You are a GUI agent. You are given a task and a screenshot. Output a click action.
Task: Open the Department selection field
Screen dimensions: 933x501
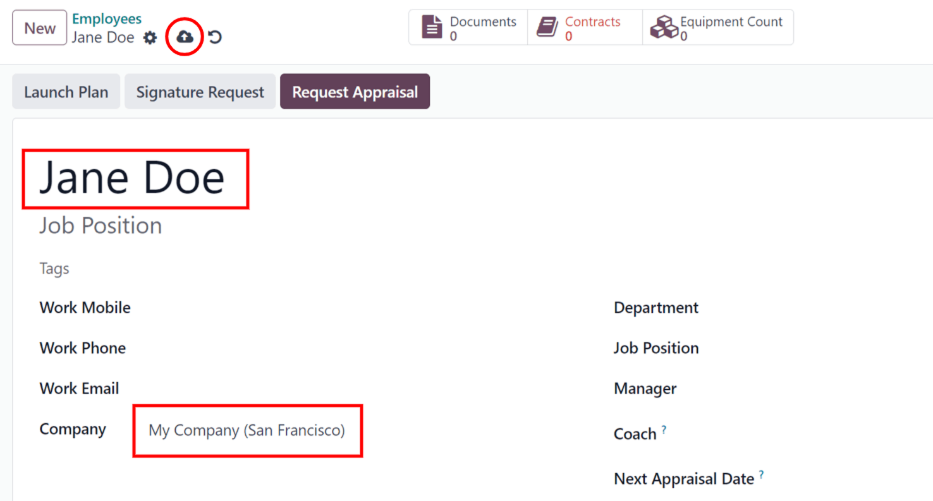coord(820,308)
